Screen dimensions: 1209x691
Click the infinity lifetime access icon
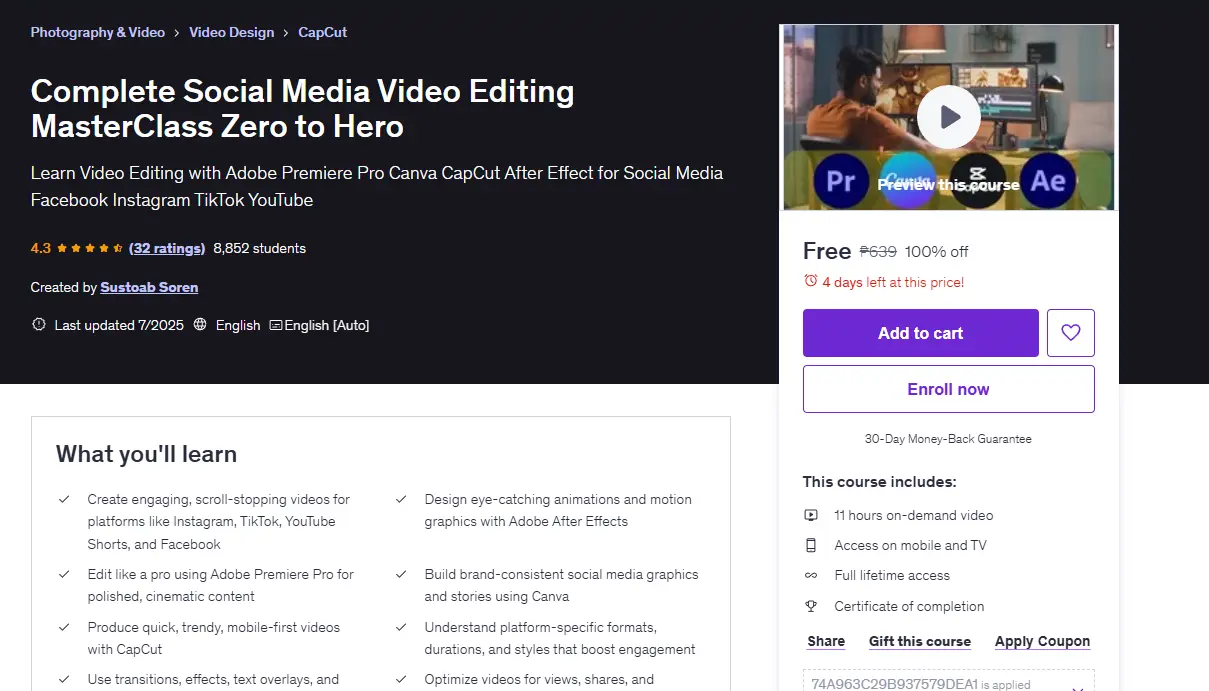811,575
